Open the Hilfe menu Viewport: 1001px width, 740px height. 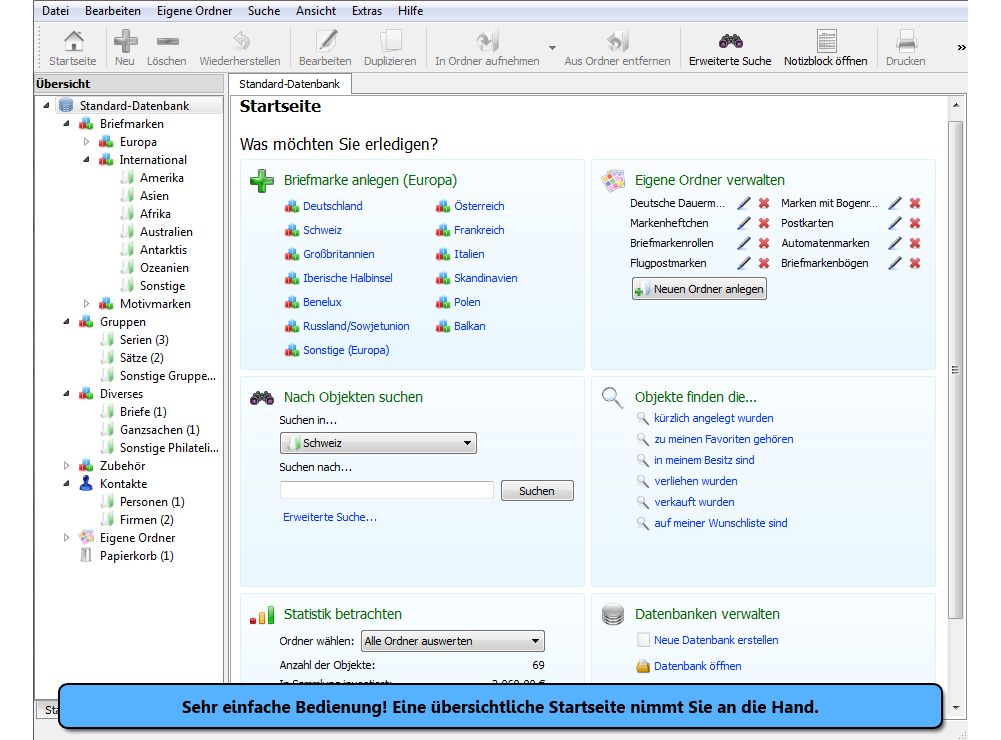coord(410,11)
